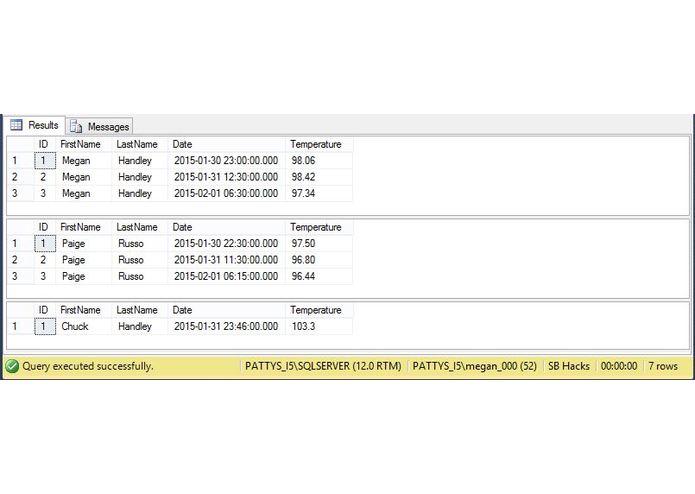Screen dimensions: 695x494
Task: Switch to the Results tab
Action: 35,125
